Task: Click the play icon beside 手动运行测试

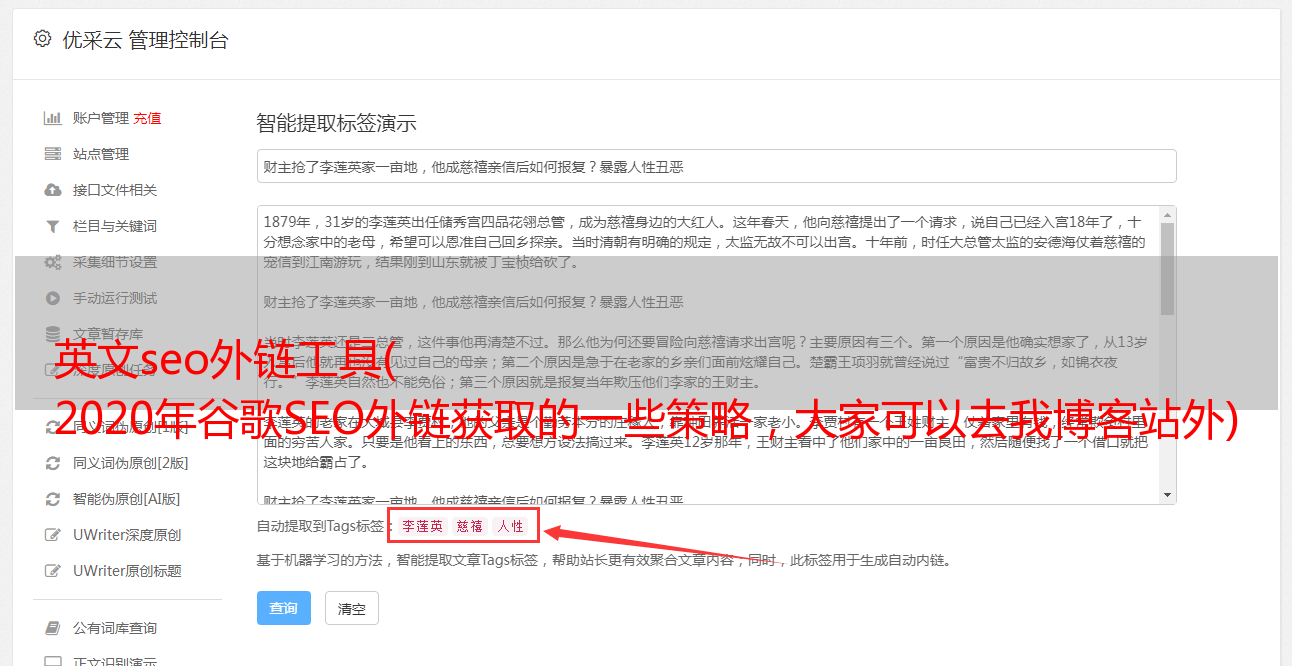Action: click(x=53, y=298)
